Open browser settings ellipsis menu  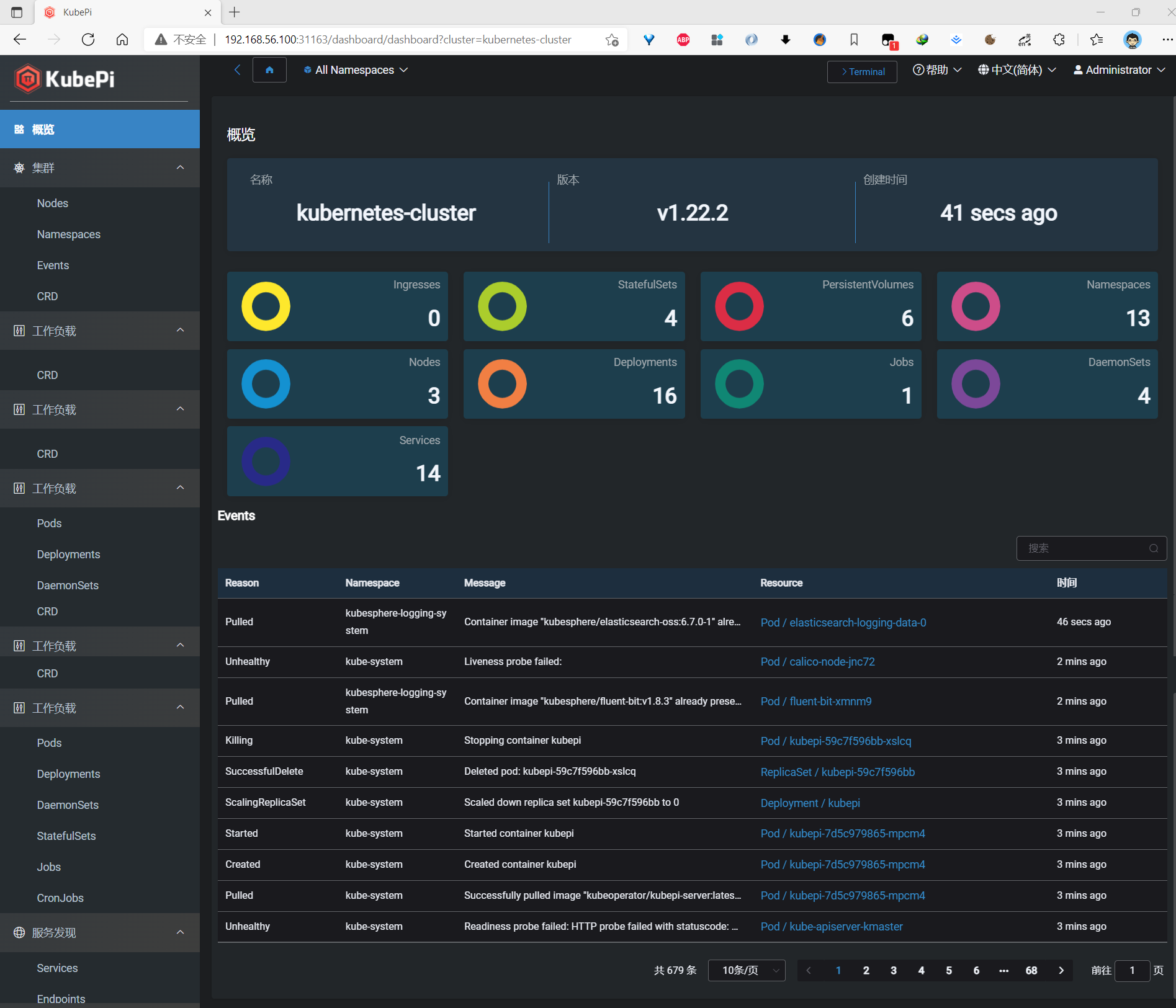click(x=1167, y=40)
